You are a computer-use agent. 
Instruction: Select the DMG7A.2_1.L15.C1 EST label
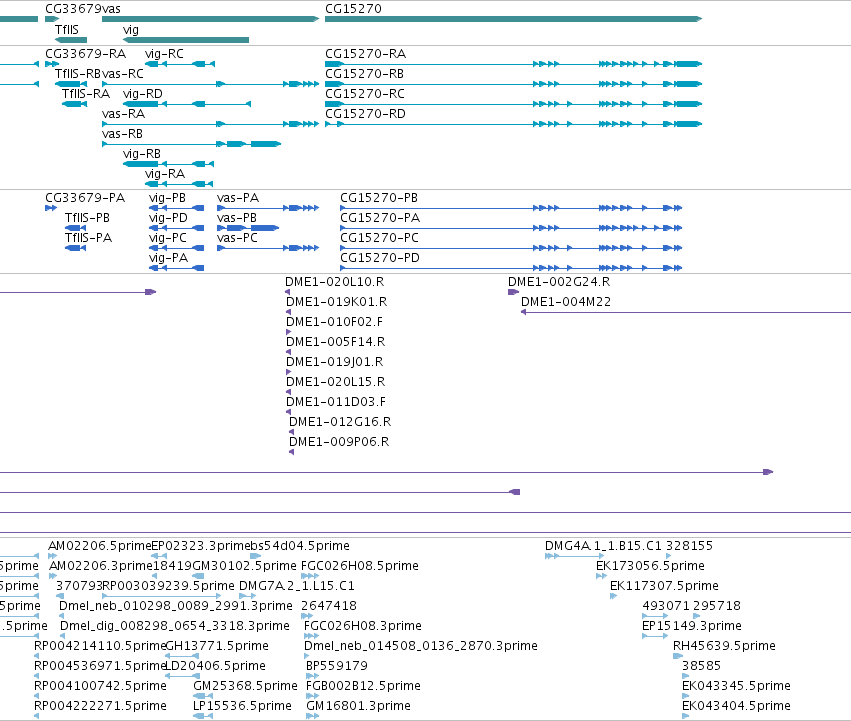(297, 586)
